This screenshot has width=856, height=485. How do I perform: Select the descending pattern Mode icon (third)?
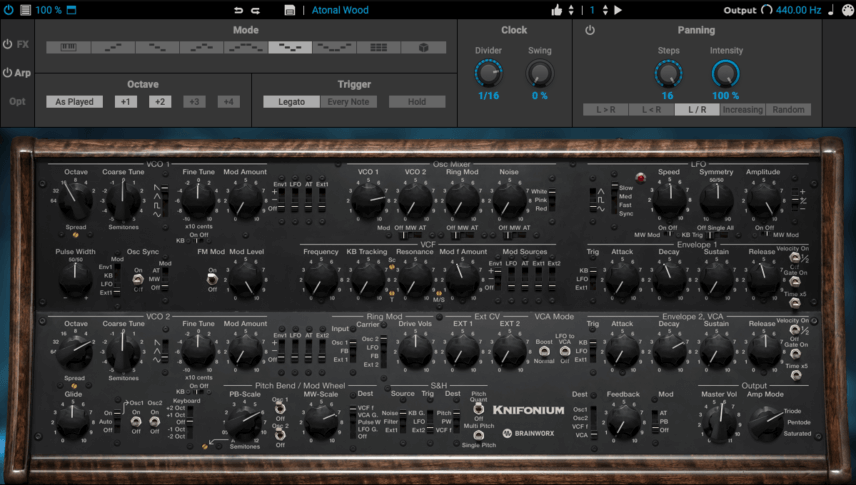pyautogui.click(x=157, y=48)
